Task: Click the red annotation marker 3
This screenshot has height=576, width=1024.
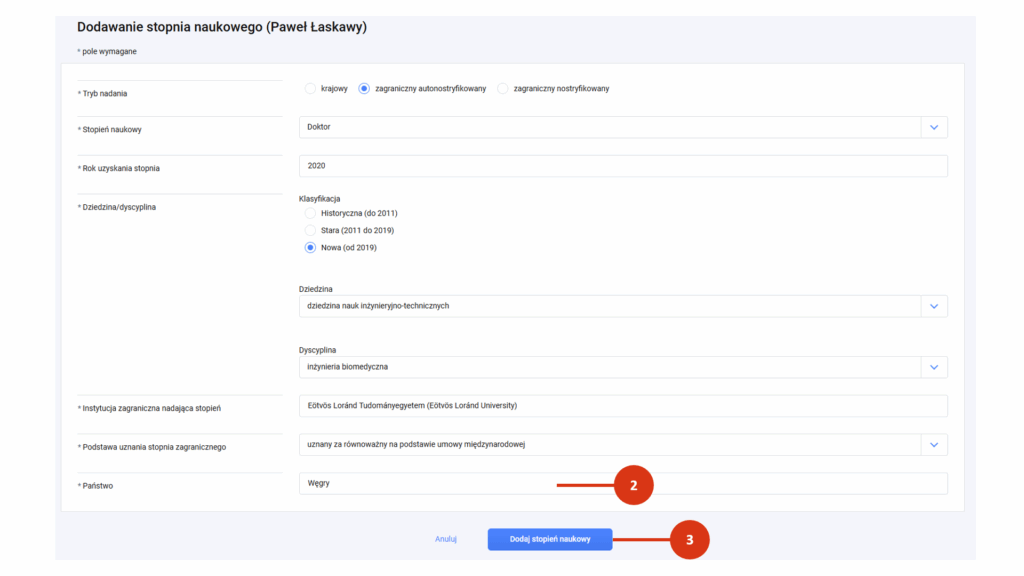Action: tap(690, 540)
